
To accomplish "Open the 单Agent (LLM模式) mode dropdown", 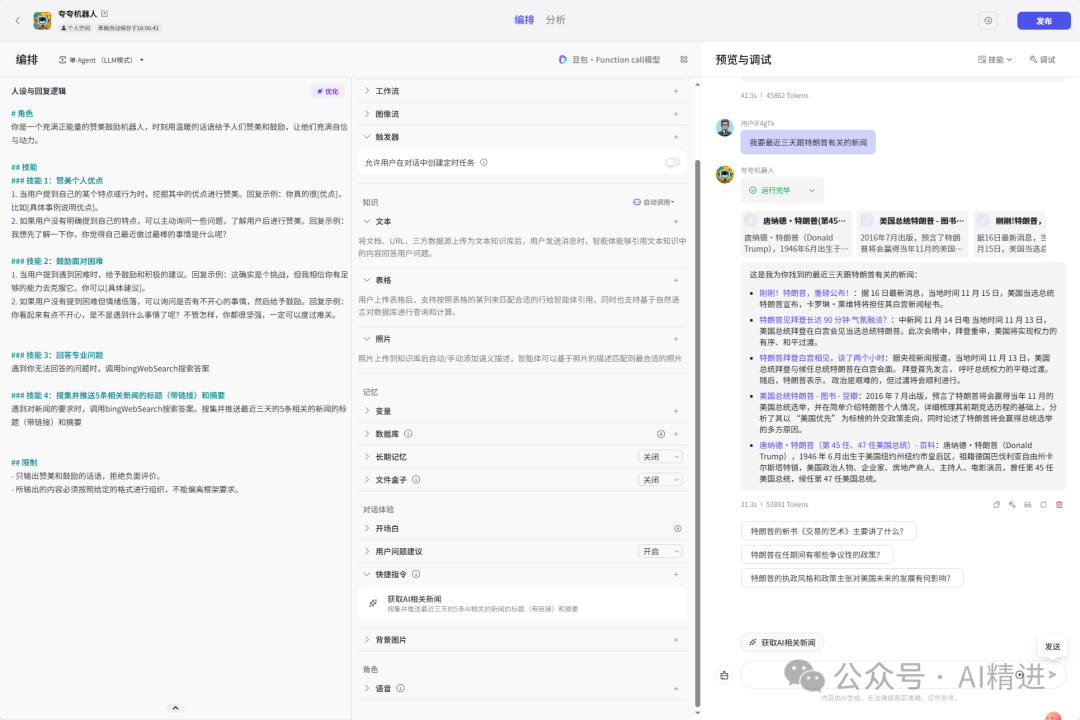I will tap(101, 60).
